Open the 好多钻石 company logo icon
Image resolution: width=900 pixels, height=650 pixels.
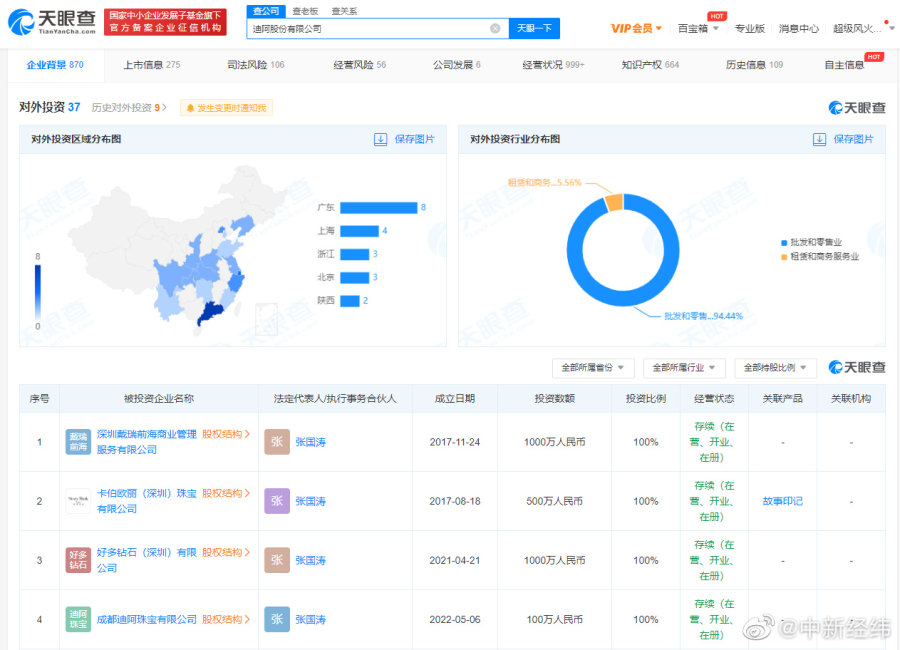tap(78, 560)
